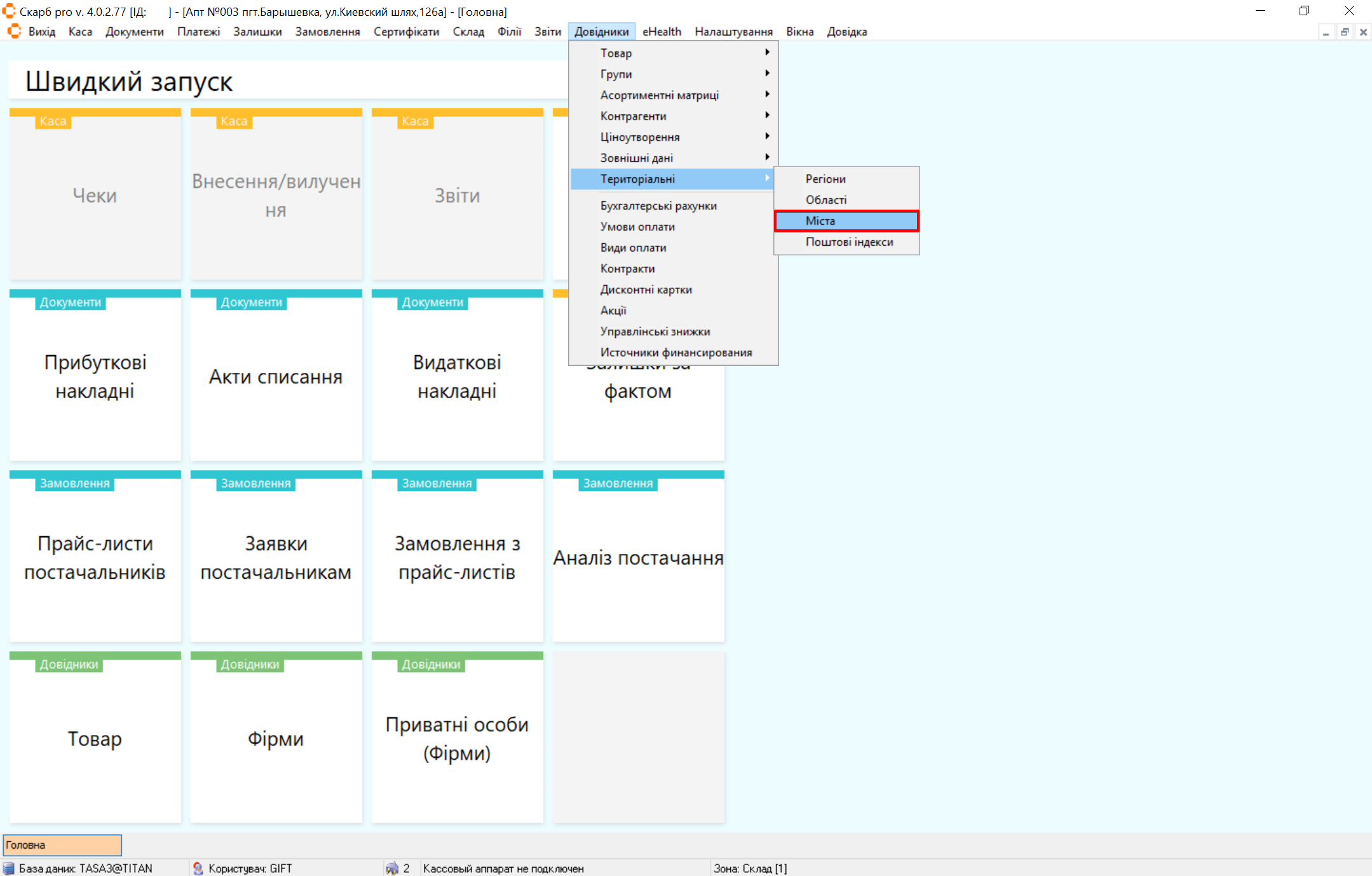Viewport: 1372px width, 876px height.
Task: Click the cash register icon in status bar
Action: click(392, 868)
